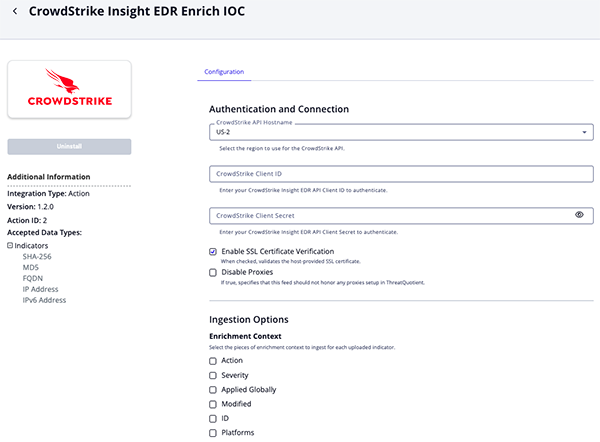
Task: Uncheck Enable SSL Certificate Verification
Action: click(x=213, y=251)
